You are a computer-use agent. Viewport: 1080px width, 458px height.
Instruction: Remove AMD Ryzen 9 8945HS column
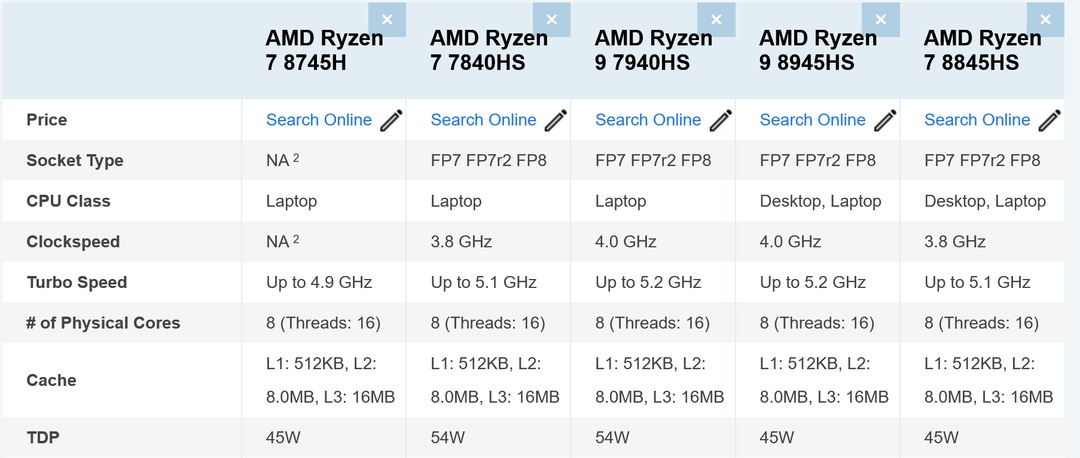pyautogui.click(x=881, y=20)
